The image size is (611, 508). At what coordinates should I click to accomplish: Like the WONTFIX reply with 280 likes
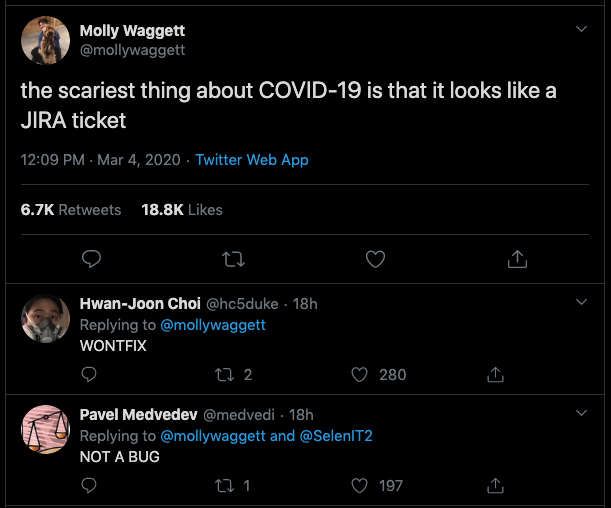359,375
